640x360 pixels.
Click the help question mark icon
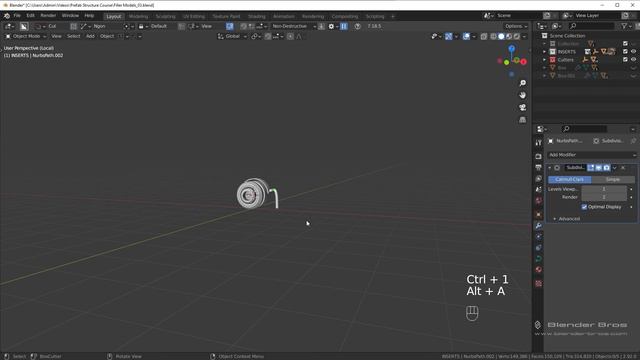tap(358, 26)
